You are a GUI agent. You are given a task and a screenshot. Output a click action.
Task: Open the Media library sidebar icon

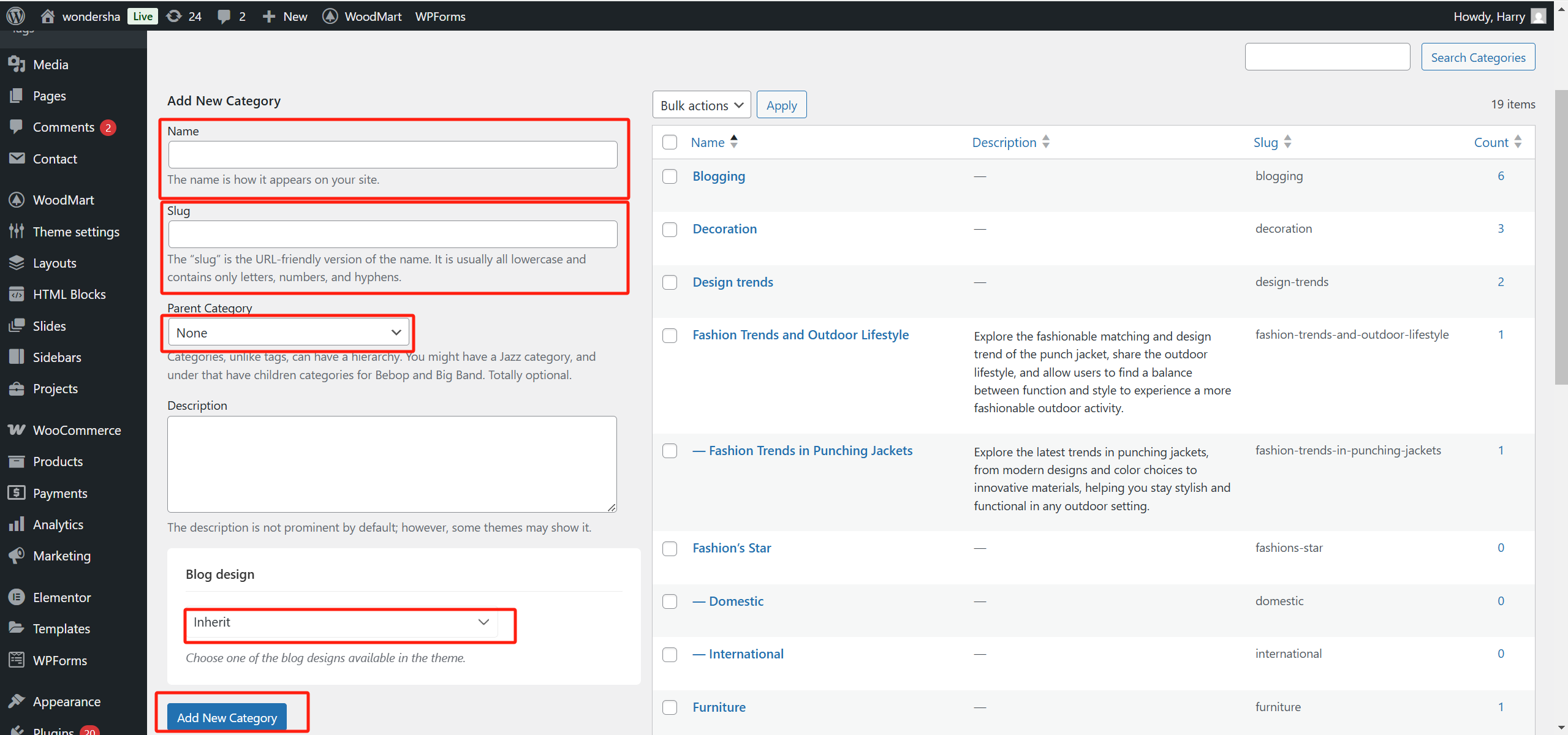(17, 64)
